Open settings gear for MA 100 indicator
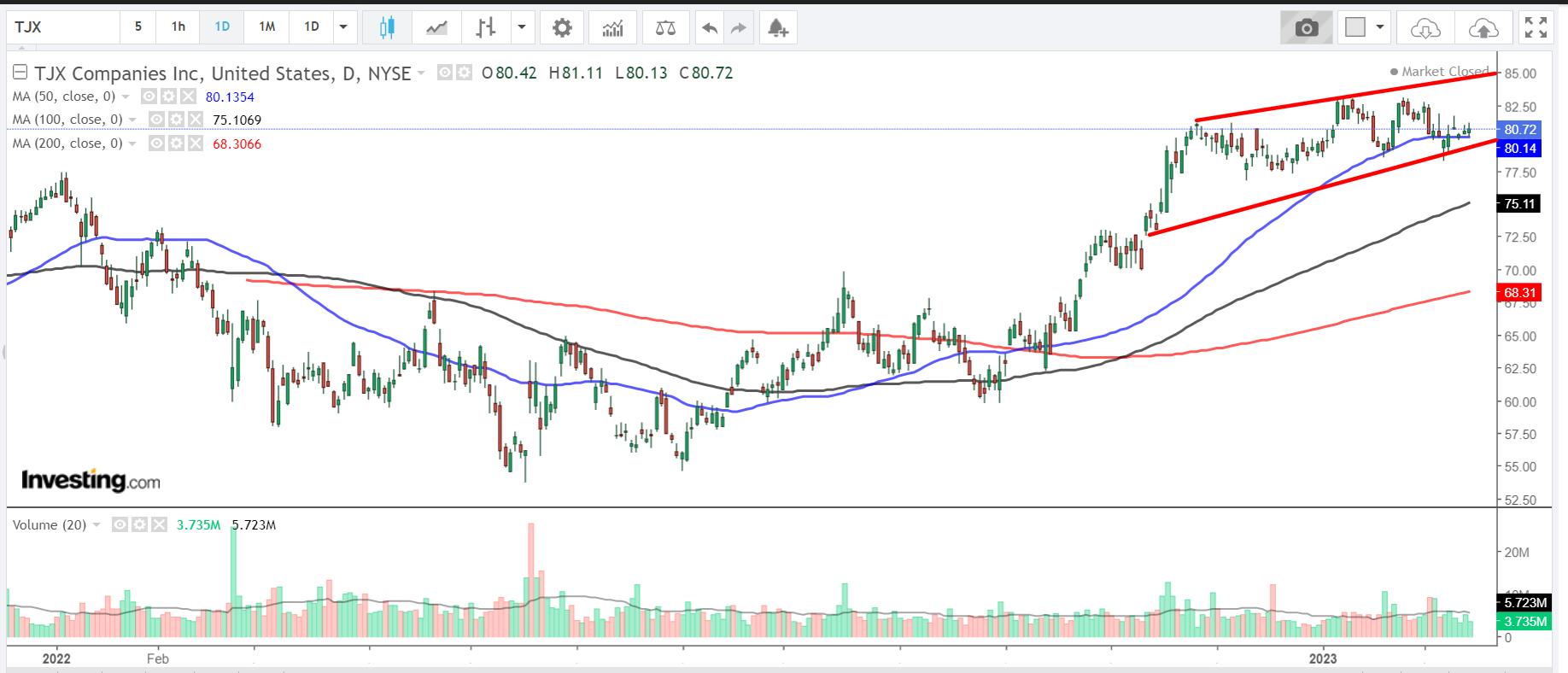The image size is (1568, 673). click(176, 120)
